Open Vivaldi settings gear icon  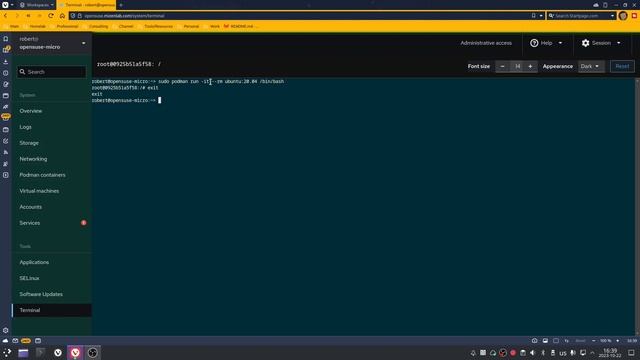6,330
